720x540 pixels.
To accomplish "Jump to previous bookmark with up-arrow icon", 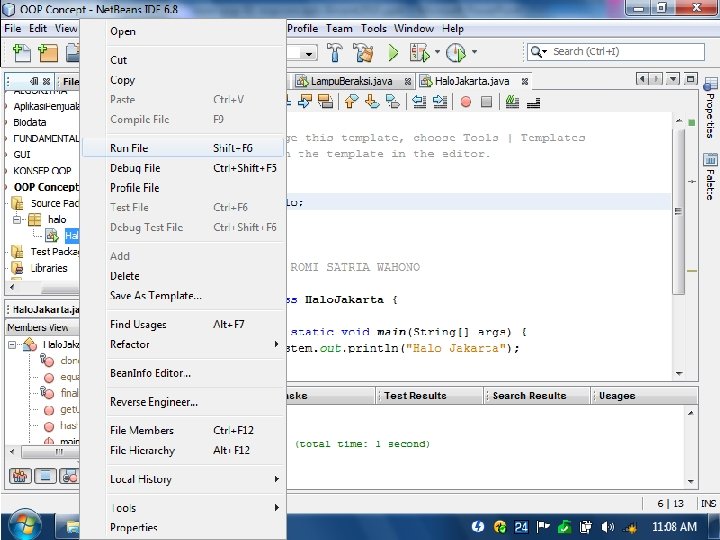I will (351, 101).
